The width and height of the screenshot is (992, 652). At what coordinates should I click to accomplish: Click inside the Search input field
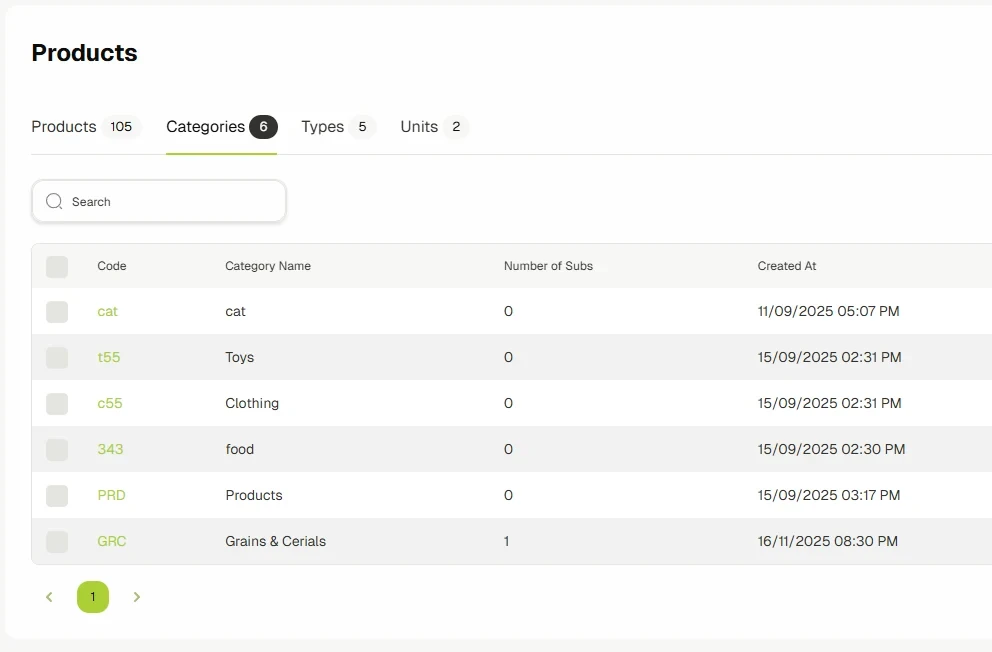(x=158, y=201)
